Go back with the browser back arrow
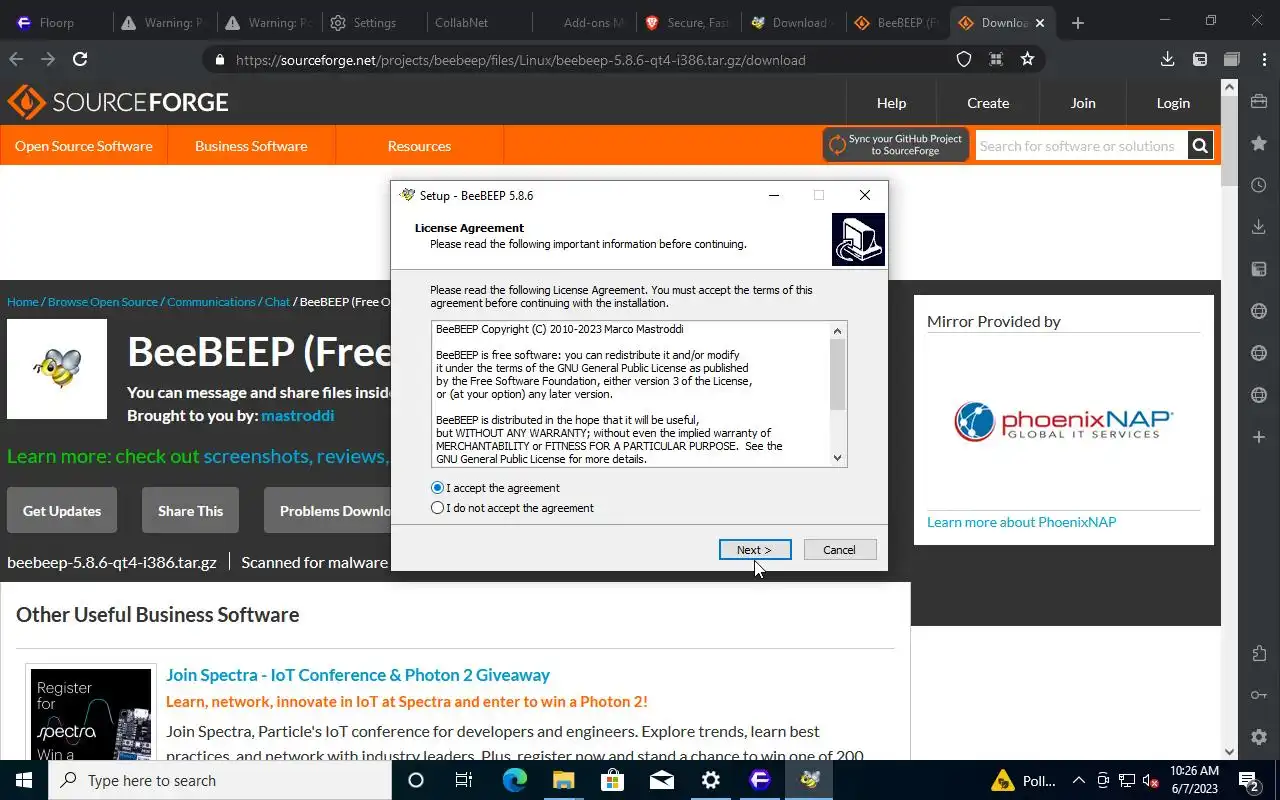The image size is (1280, 800). point(16,60)
